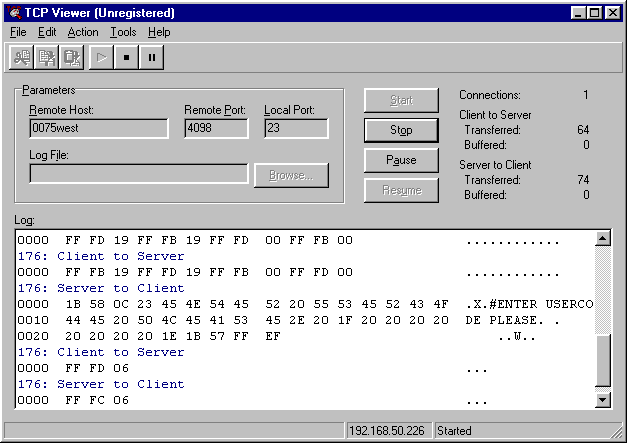Image resolution: width=627 pixels, height=443 pixels.
Task: Close the TCP Viewer window
Action: pyautogui.click(x=613, y=13)
